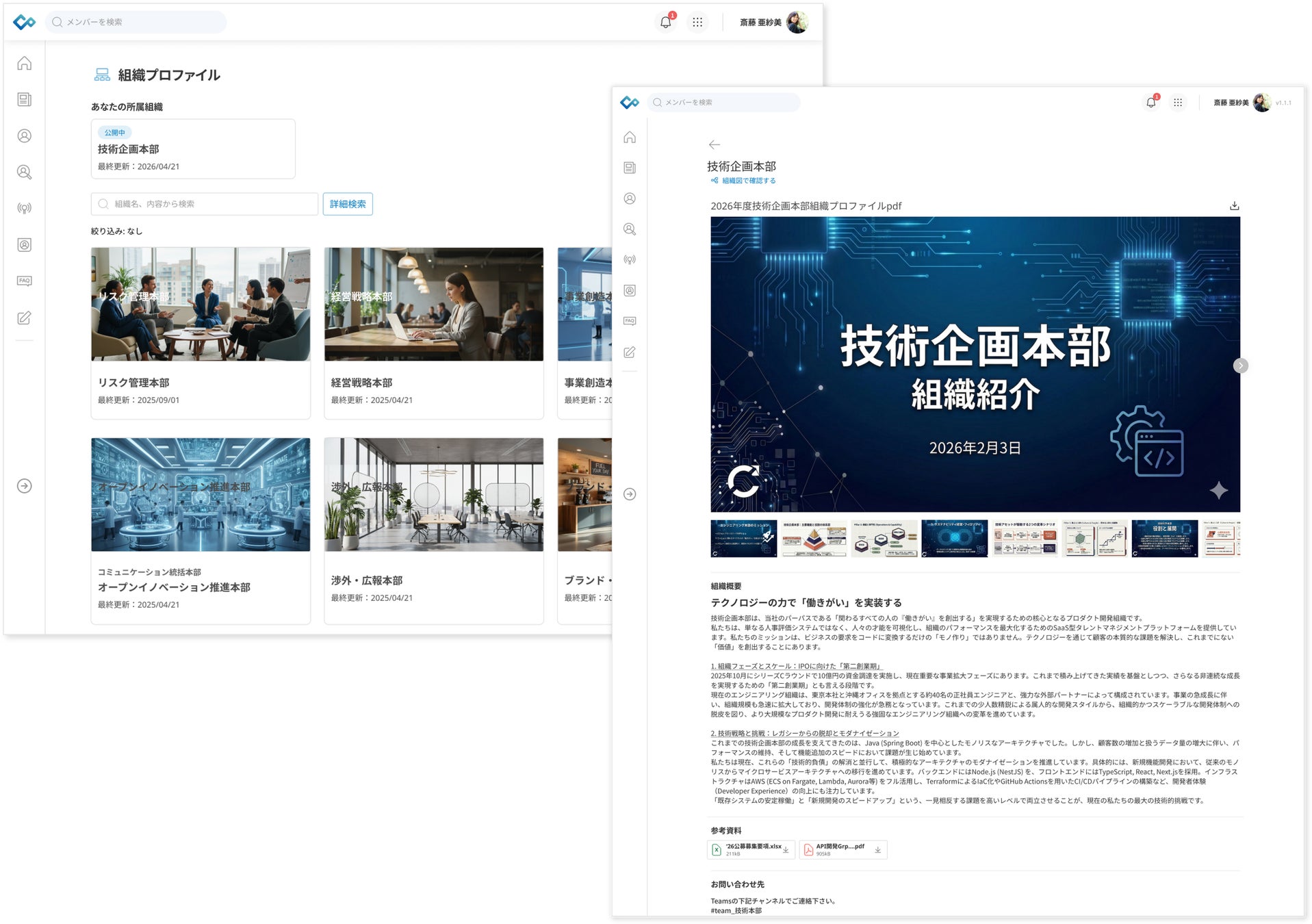
Task: Advance to the next slide with the right chevron
Action: [1241, 365]
